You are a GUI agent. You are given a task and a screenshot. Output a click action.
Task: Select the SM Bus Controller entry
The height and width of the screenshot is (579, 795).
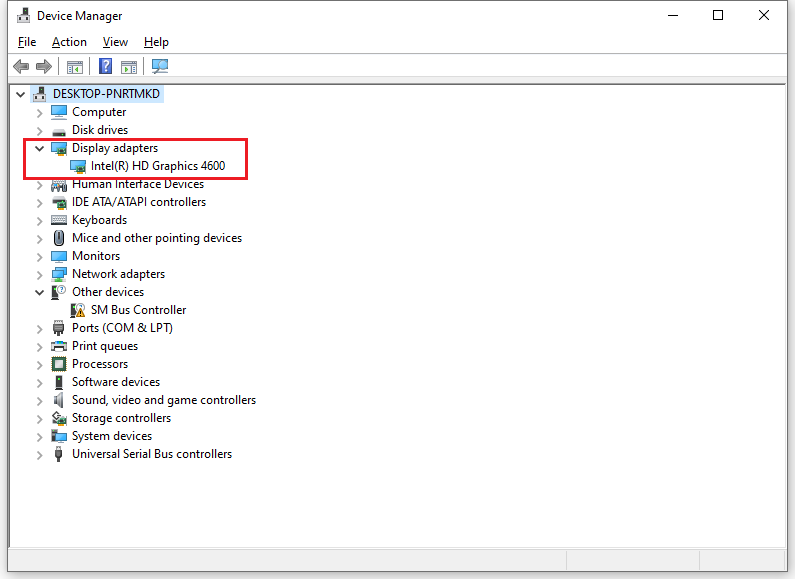tap(138, 310)
